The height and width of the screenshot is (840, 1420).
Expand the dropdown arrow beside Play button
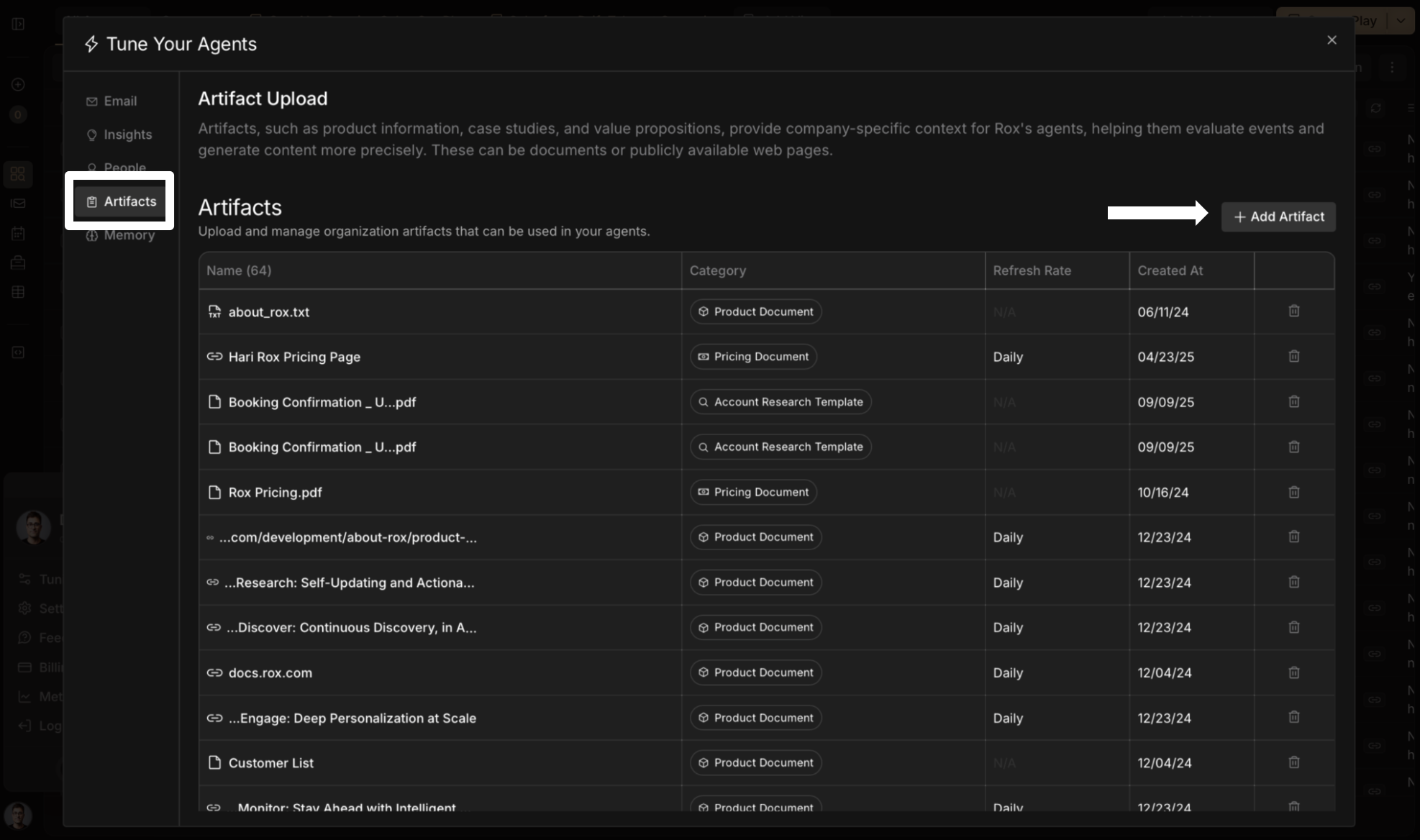[x=1400, y=21]
